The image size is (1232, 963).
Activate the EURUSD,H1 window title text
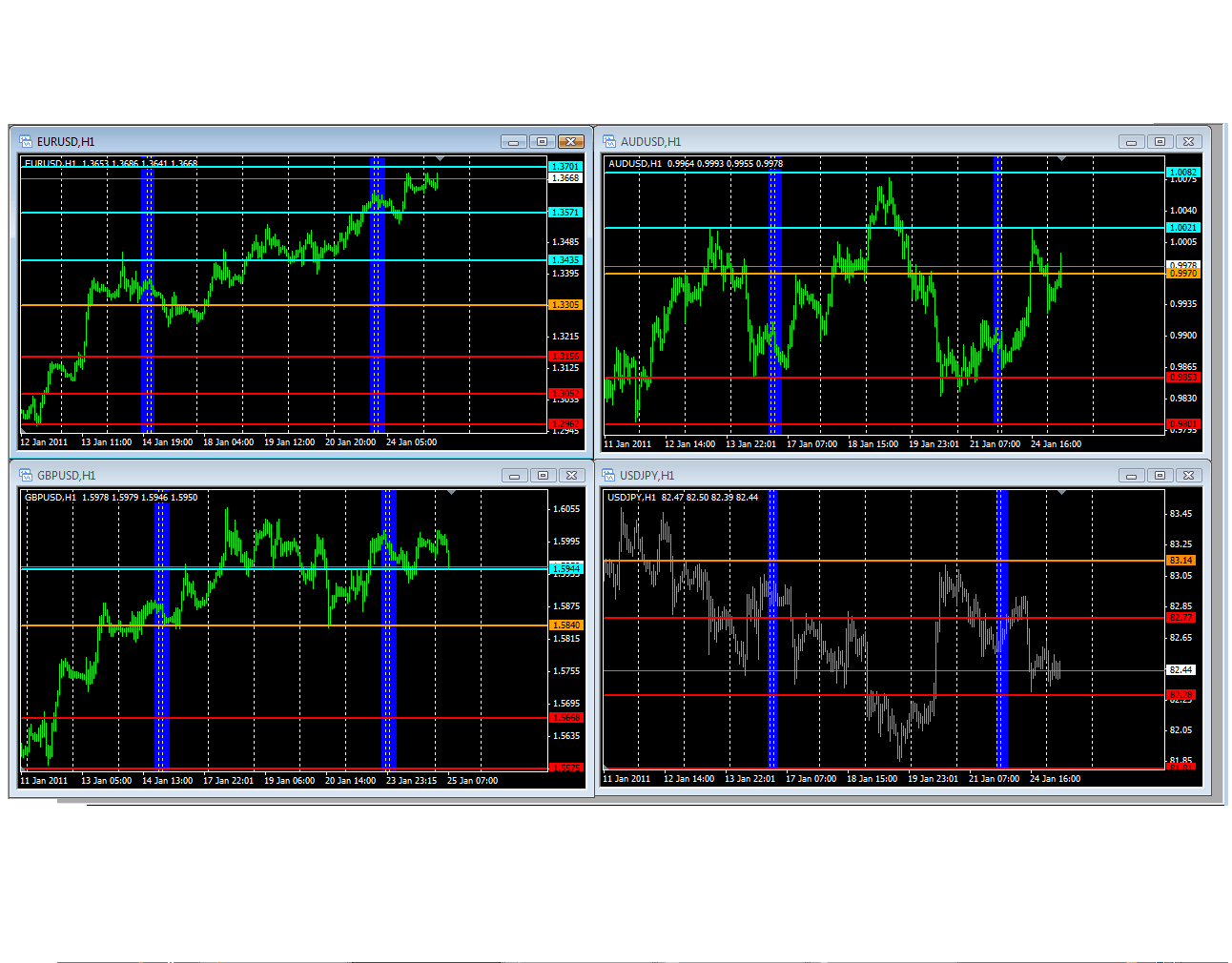coord(66,142)
